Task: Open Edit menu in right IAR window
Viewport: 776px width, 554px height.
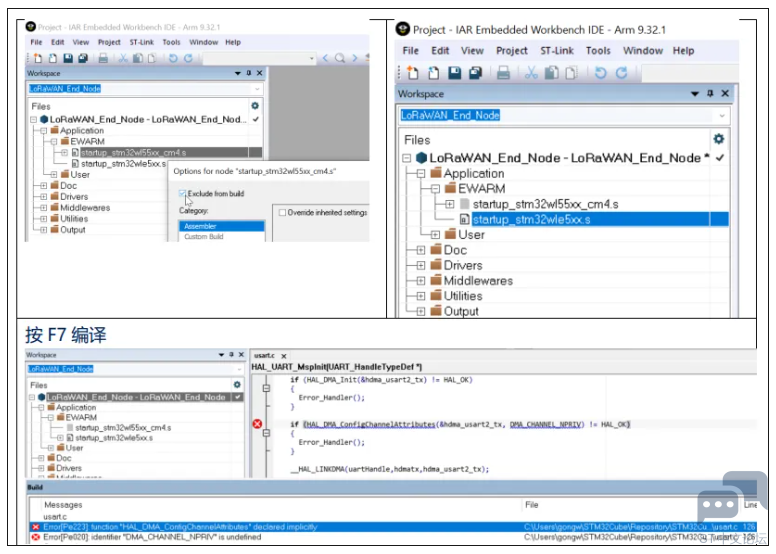Action: (x=440, y=50)
